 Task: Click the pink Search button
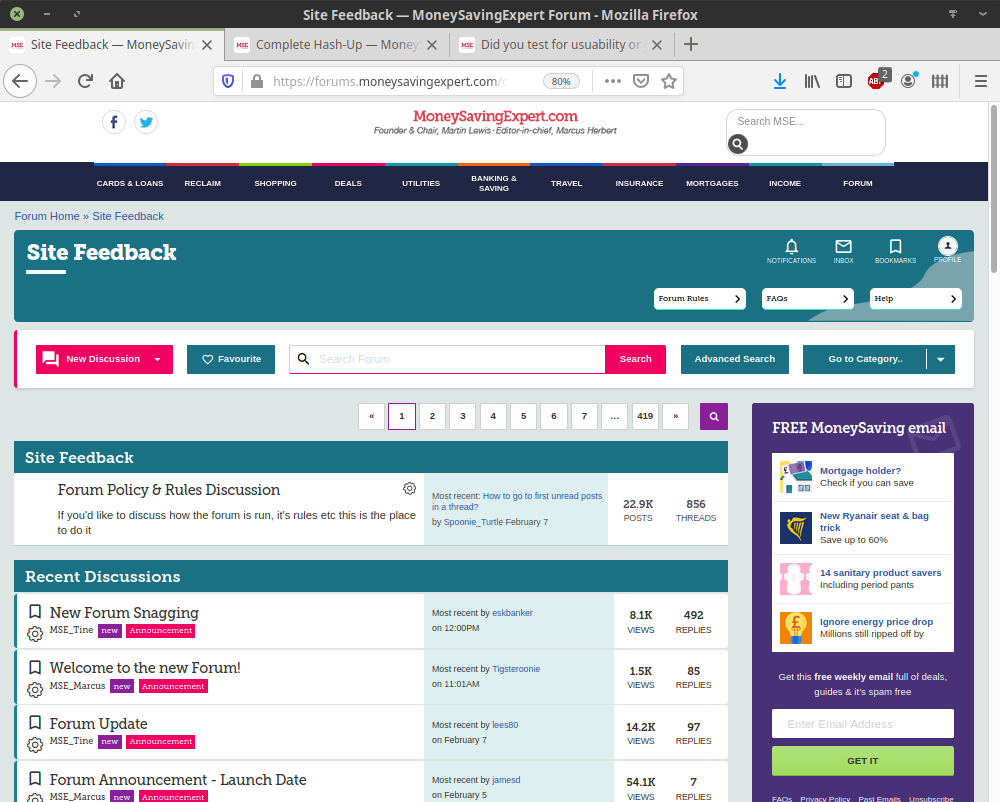[x=635, y=360]
